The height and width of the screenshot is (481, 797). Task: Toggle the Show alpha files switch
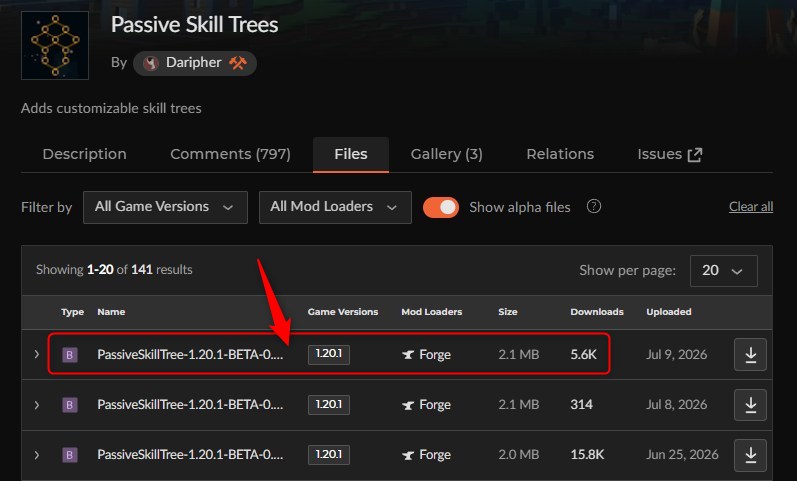pos(441,207)
